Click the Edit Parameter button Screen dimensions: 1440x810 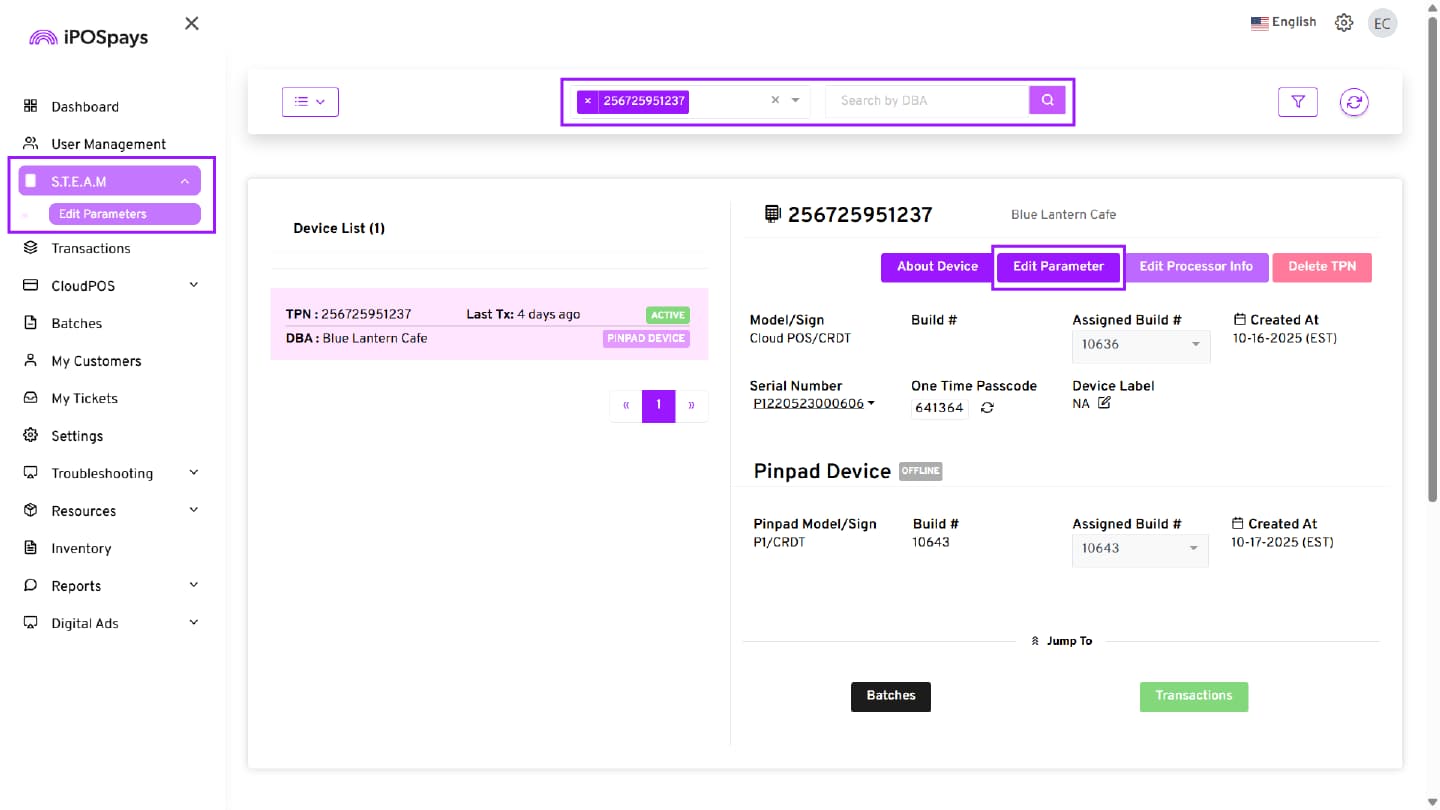pyautogui.click(x=1058, y=267)
